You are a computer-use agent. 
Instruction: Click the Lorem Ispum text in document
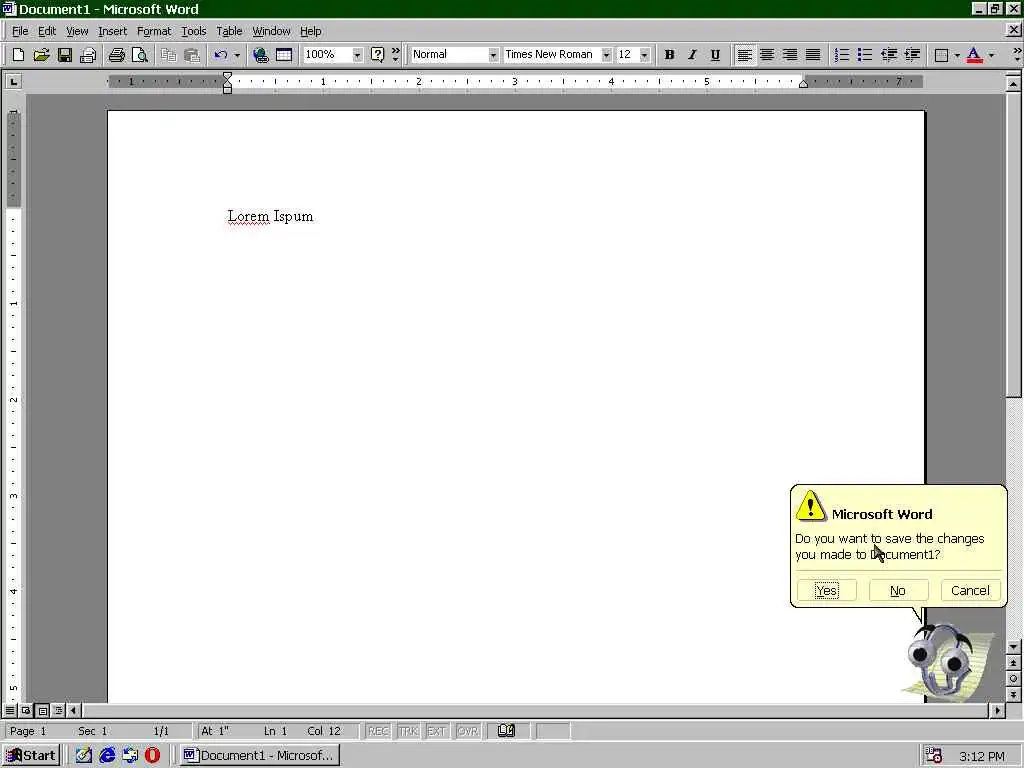(270, 216)
